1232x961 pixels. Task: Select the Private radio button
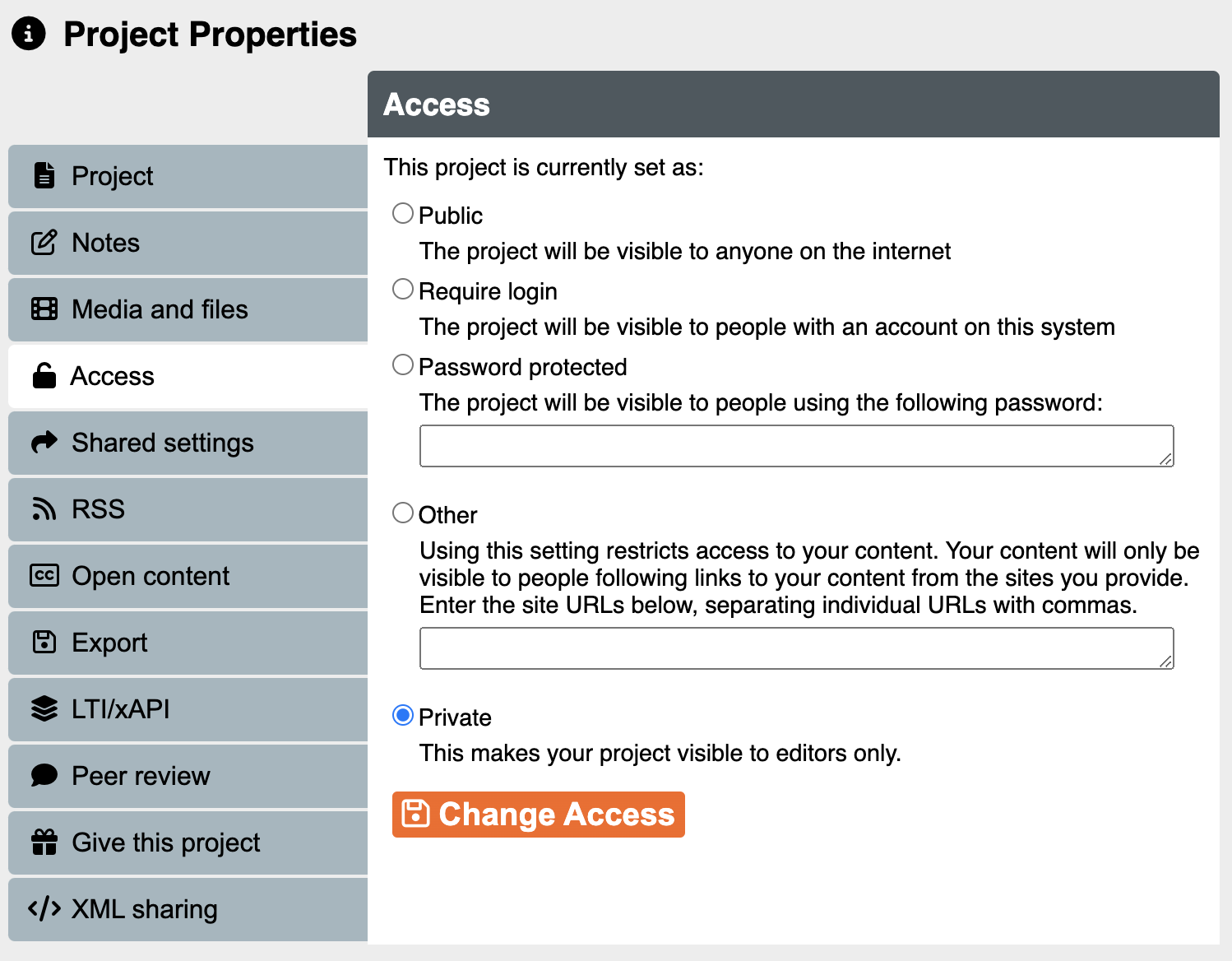point(403,716)
